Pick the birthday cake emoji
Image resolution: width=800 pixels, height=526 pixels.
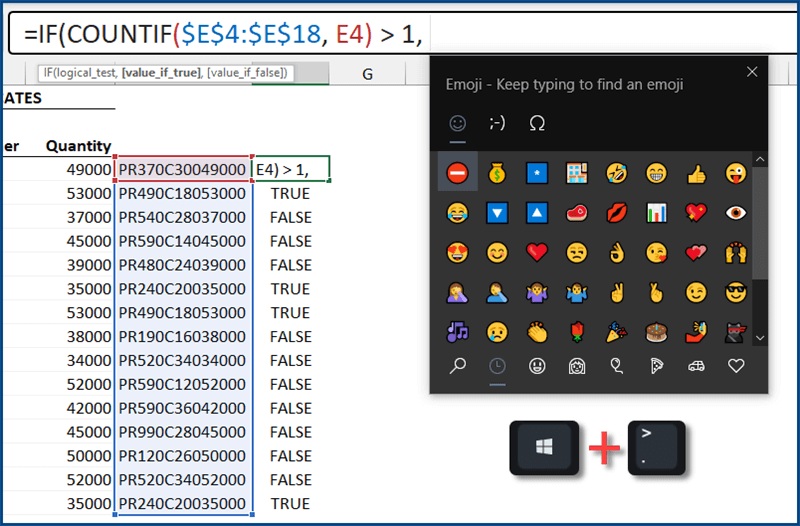point(657,331)
